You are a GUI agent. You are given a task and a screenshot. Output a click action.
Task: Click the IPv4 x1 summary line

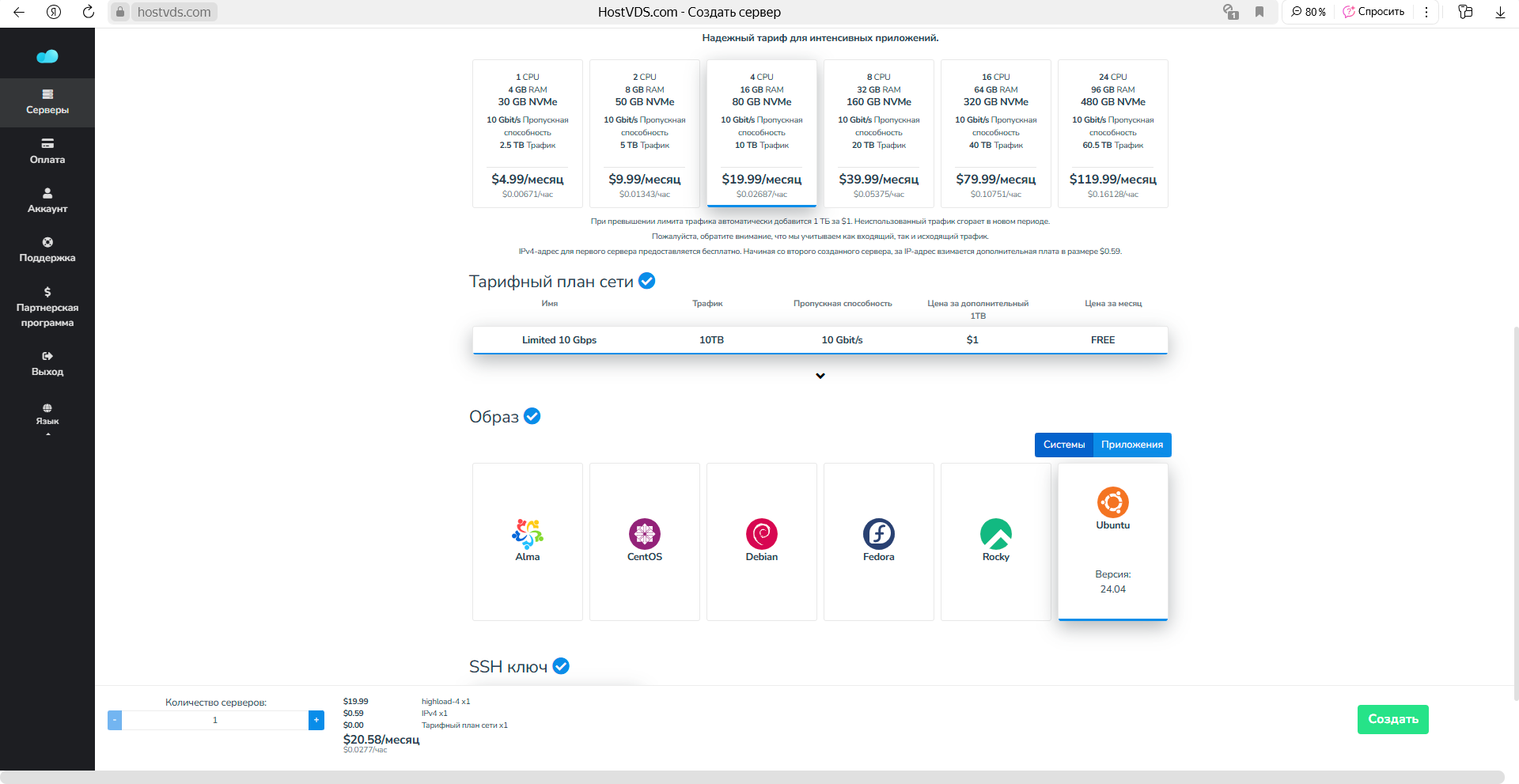(434, 714)
